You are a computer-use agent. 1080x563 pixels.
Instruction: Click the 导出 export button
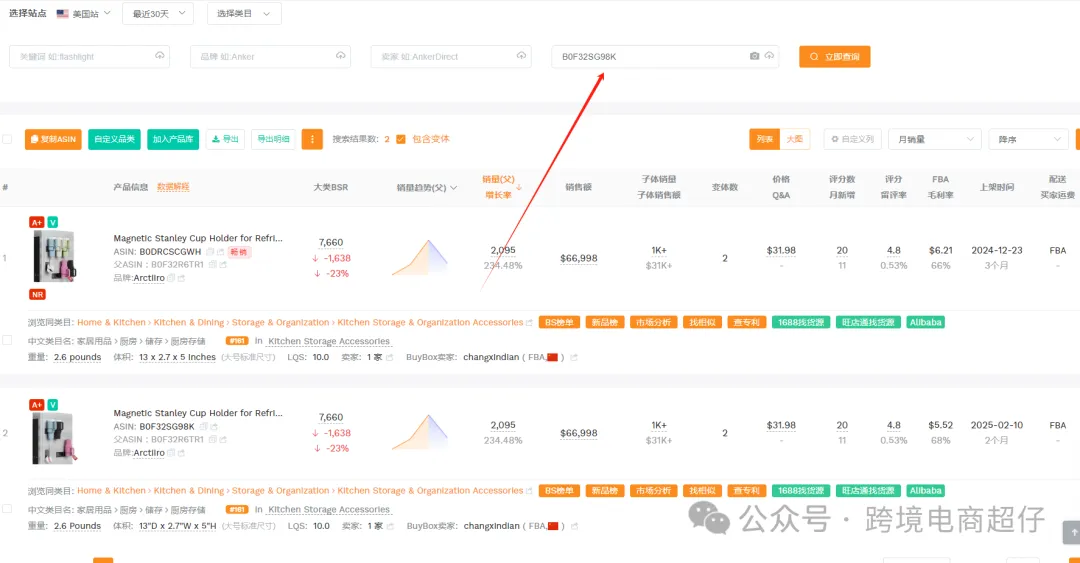[225, 139]
